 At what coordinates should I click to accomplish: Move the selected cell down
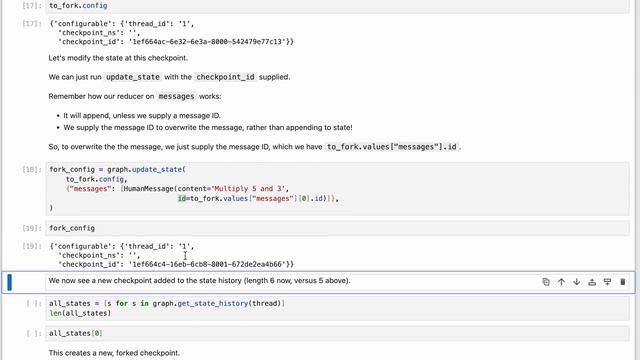[x=576, y=282]
